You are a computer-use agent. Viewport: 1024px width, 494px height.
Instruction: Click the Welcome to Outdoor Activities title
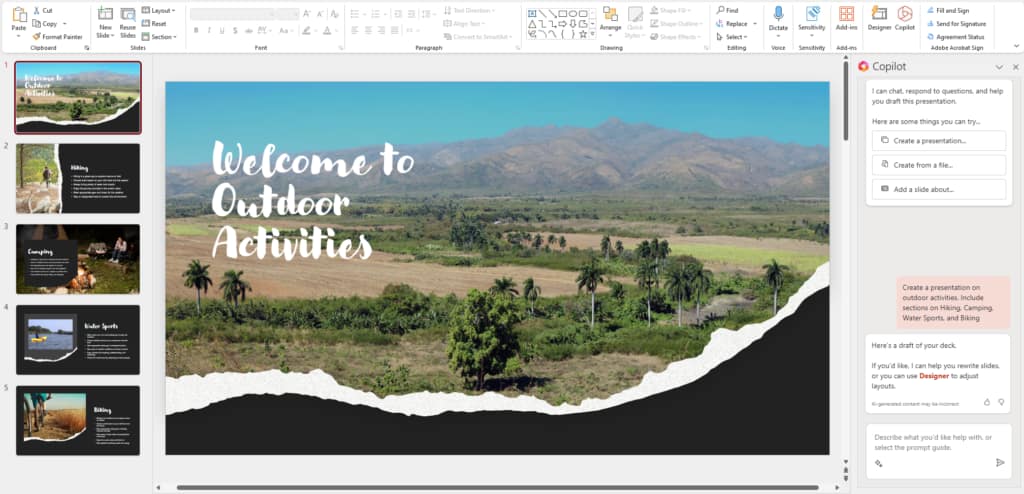[313, 202]
